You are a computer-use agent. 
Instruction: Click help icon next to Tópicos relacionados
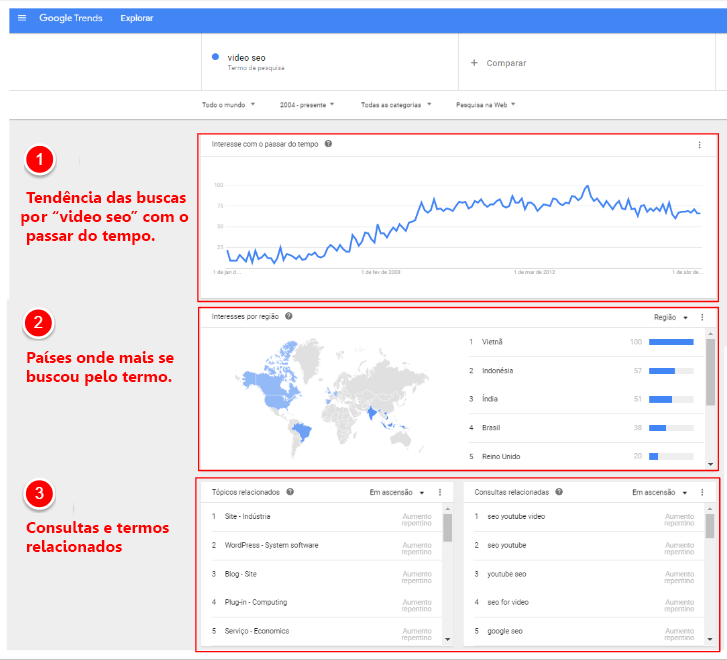coord(290,492)
